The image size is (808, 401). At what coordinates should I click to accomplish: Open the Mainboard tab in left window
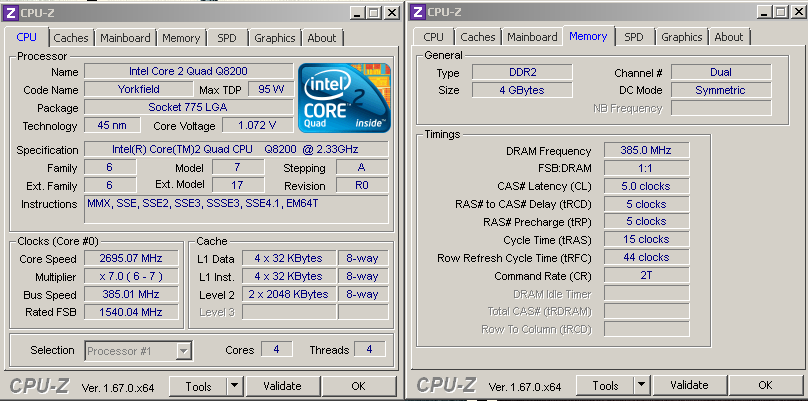point(125,38)
